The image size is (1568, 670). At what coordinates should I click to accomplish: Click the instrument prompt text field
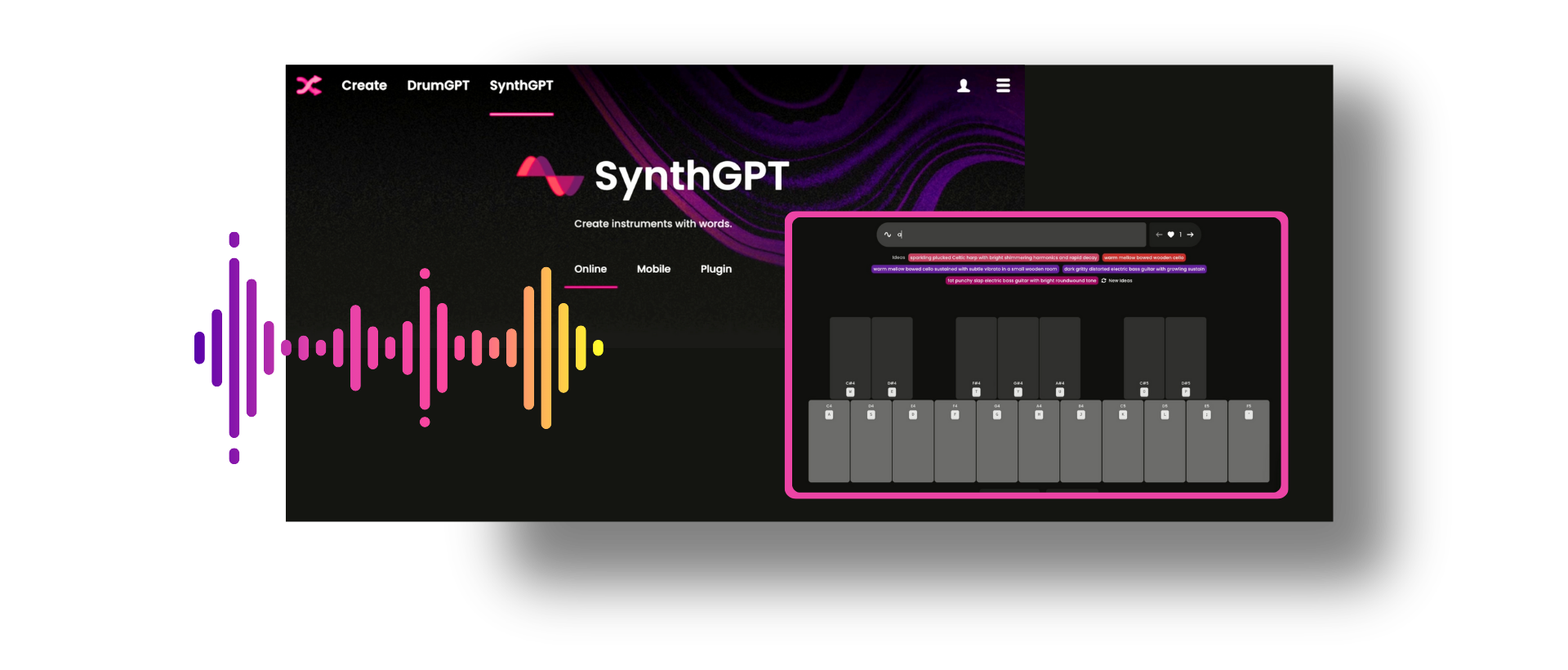(x=1012, y=234)
